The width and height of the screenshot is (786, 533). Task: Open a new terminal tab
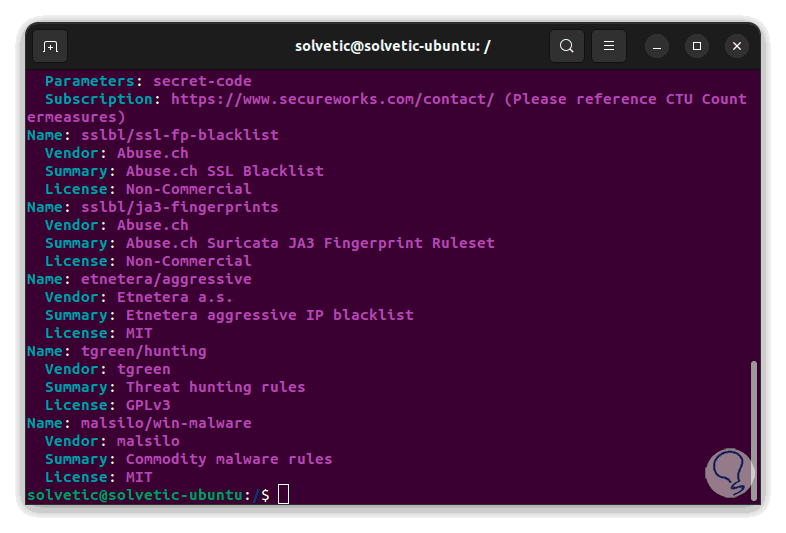coord(50,46)
